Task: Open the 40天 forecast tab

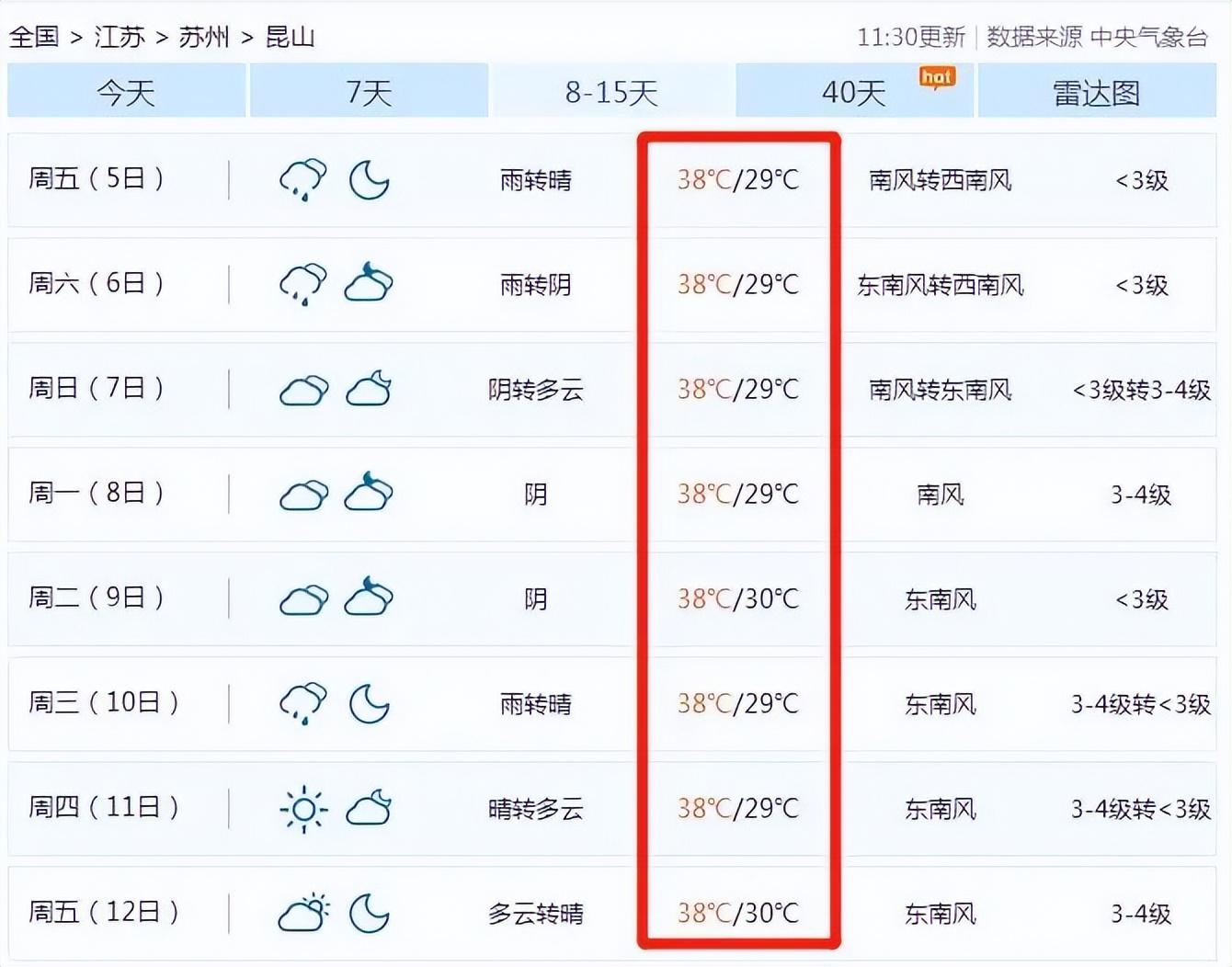Action: [849, 91]
